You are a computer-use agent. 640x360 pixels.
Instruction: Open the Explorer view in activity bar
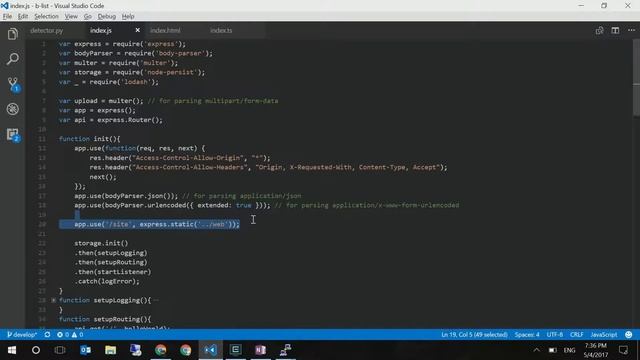pos(13,34)
